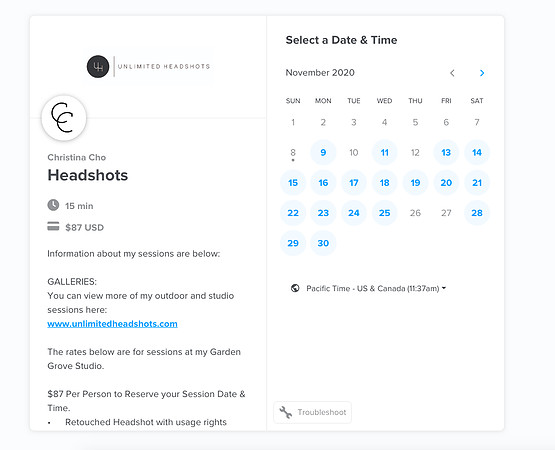Screen dimensions: 555x450
Task: Pick Saturday November 14
Action: pyautogui.click(x=477, y=153)
